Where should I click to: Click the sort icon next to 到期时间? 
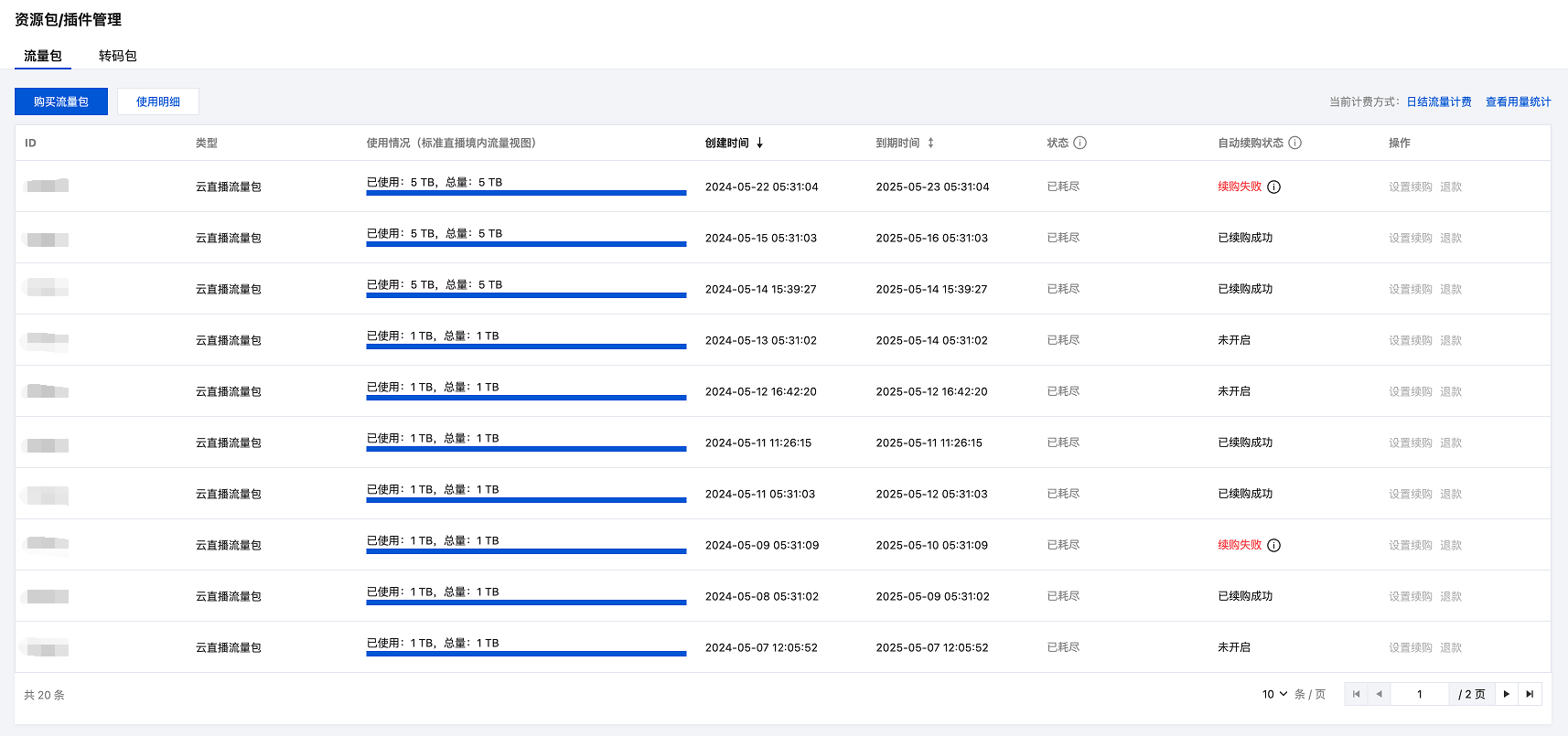pos(930,143)
